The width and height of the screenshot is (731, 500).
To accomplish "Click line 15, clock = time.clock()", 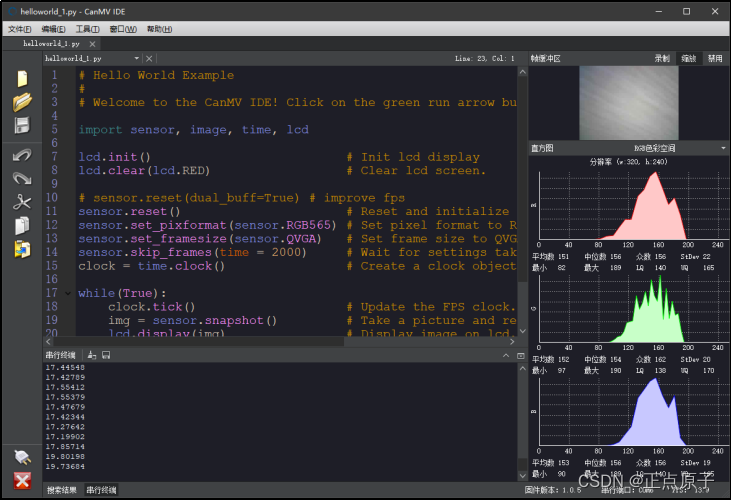I will (152, 266).
